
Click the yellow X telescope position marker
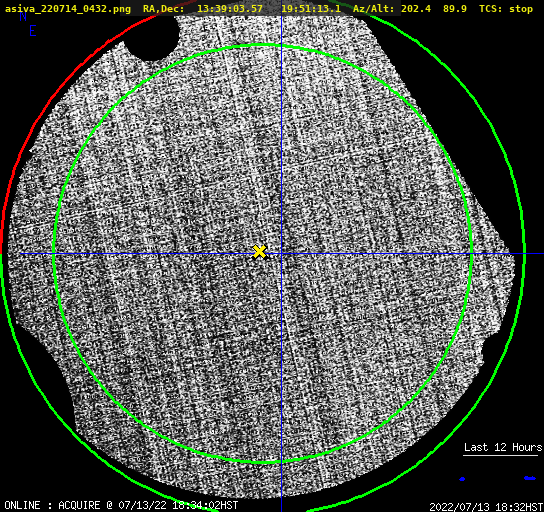(x=259, y=252)
